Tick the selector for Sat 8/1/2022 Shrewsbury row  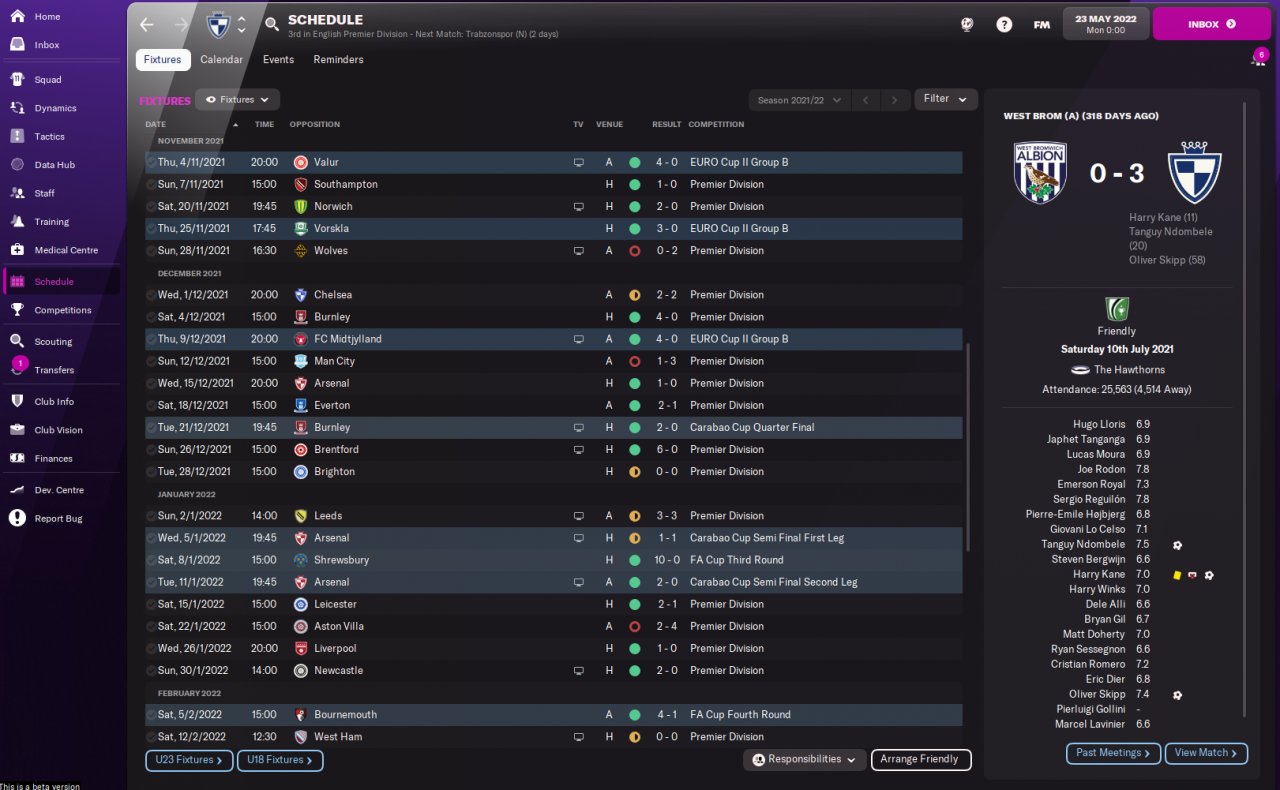(x=151, y=560)
